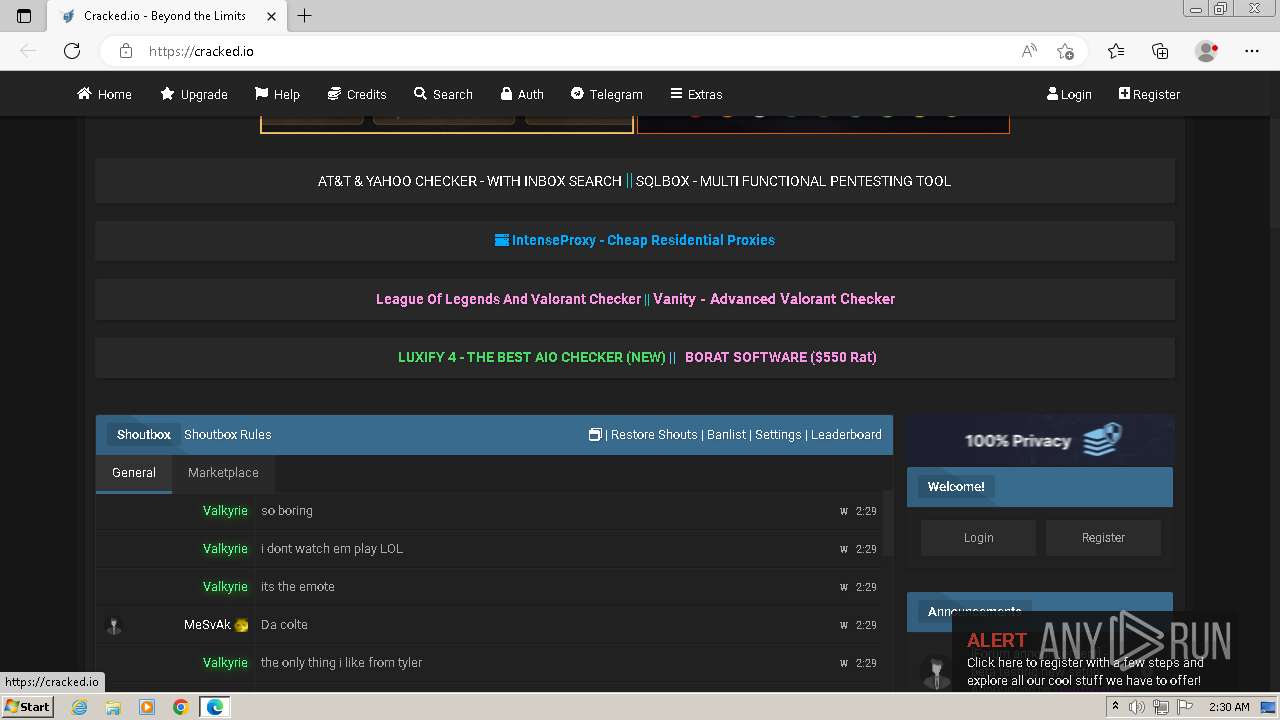Open BORAT SOFTWARE link
Viewport: 1280px width, 720px height.
point(781,357)
